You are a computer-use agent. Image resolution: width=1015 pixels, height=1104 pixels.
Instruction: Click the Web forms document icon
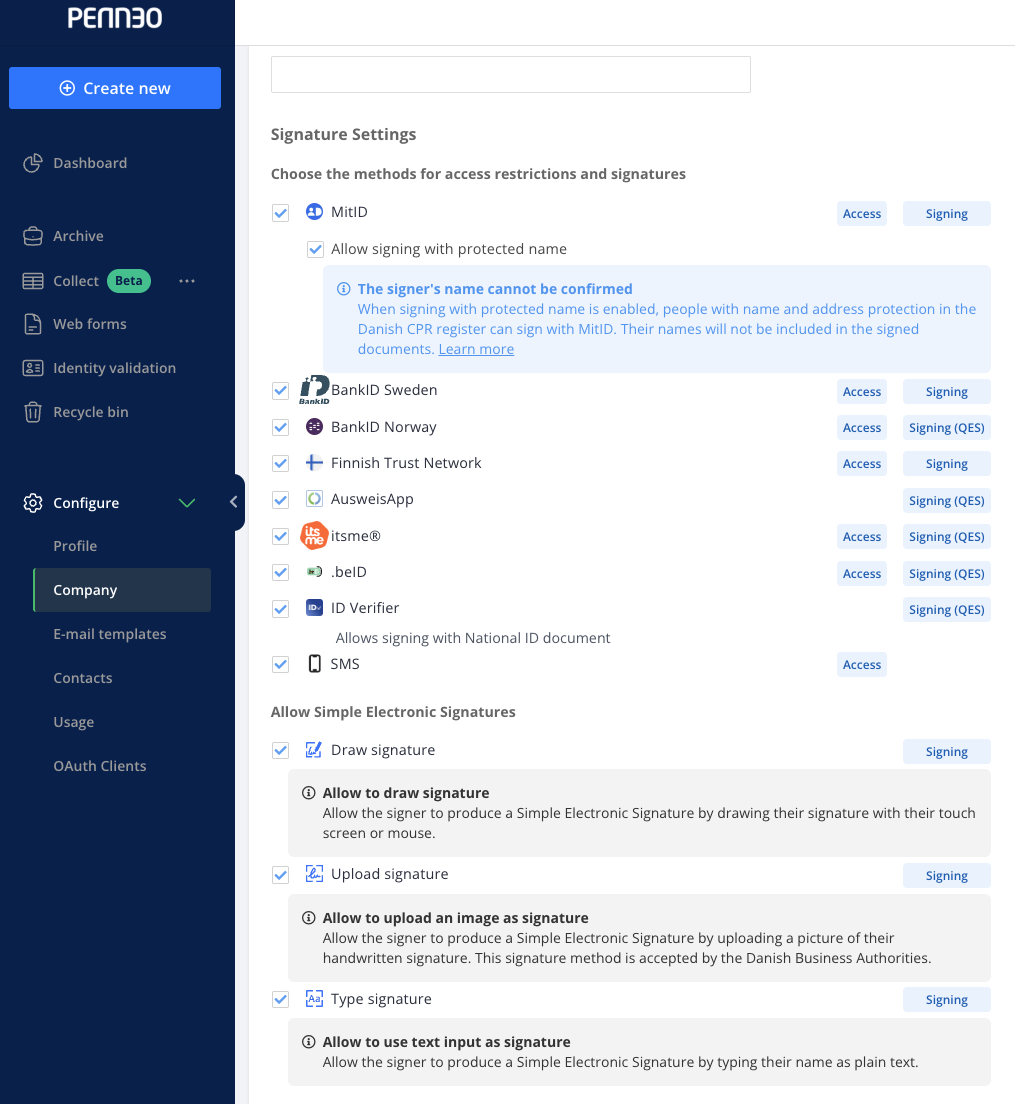click(32, 324)
